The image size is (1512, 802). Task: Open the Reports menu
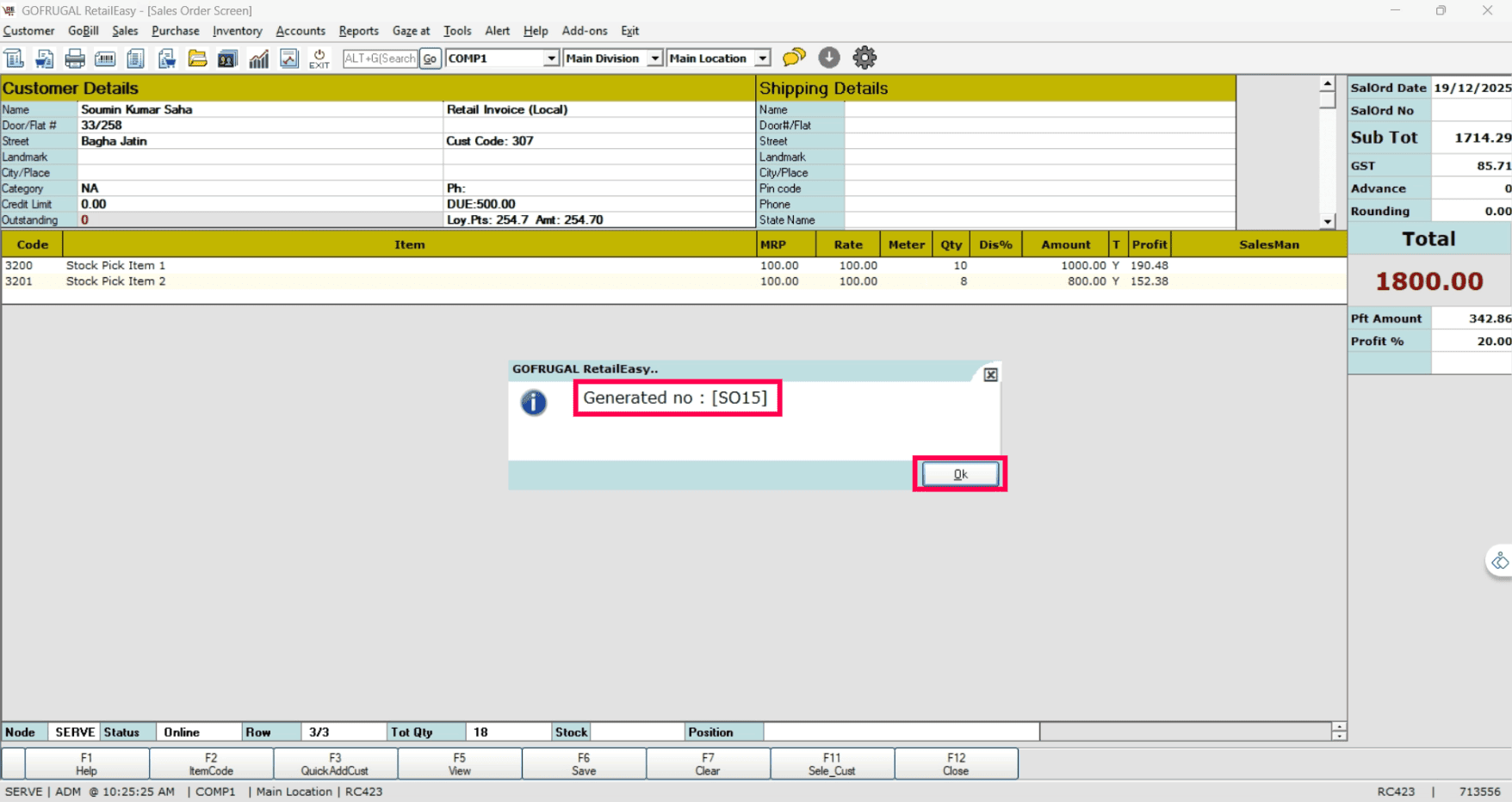[x=359, y=31]
